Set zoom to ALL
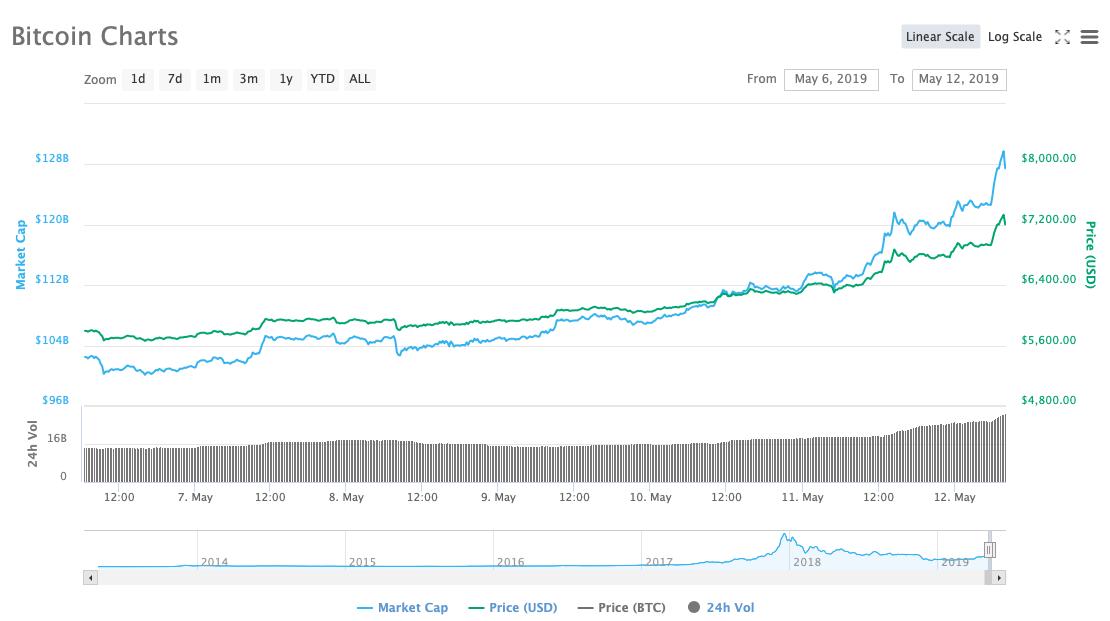Viewport: 1110px width, 621px height. point(360,79)
